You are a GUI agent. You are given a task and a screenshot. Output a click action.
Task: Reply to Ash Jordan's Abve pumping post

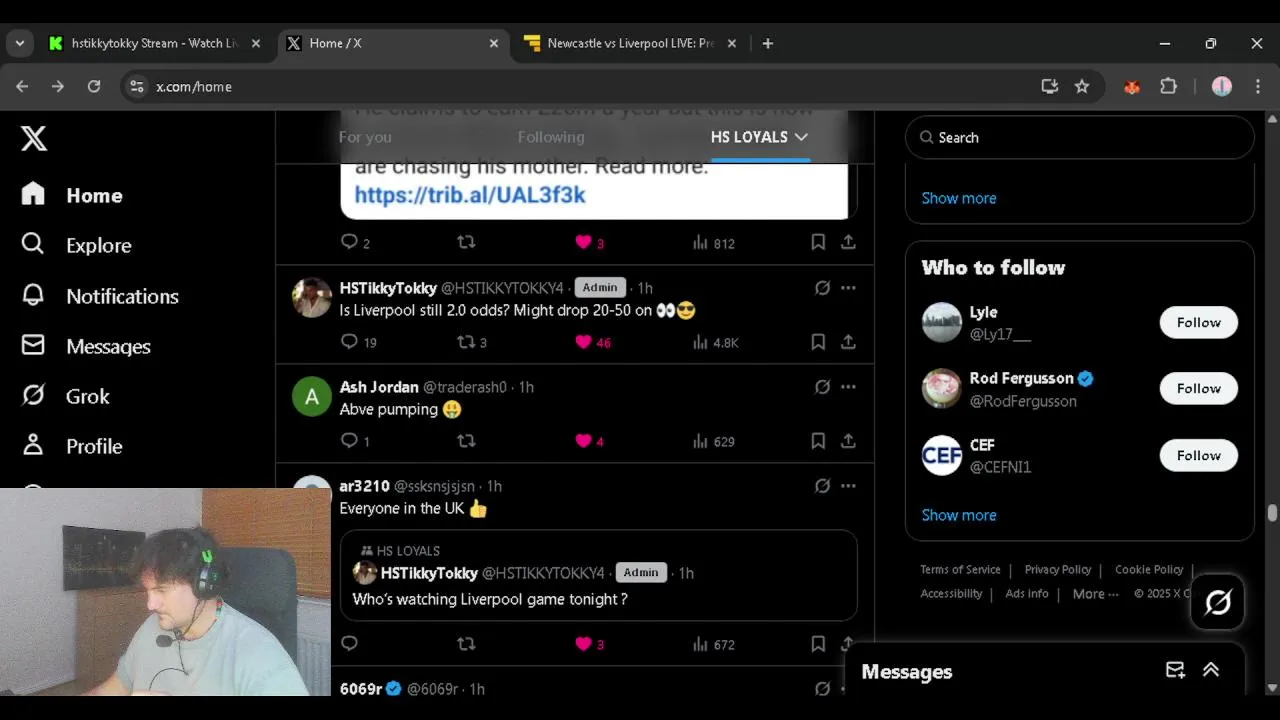(x=355, y=441)
